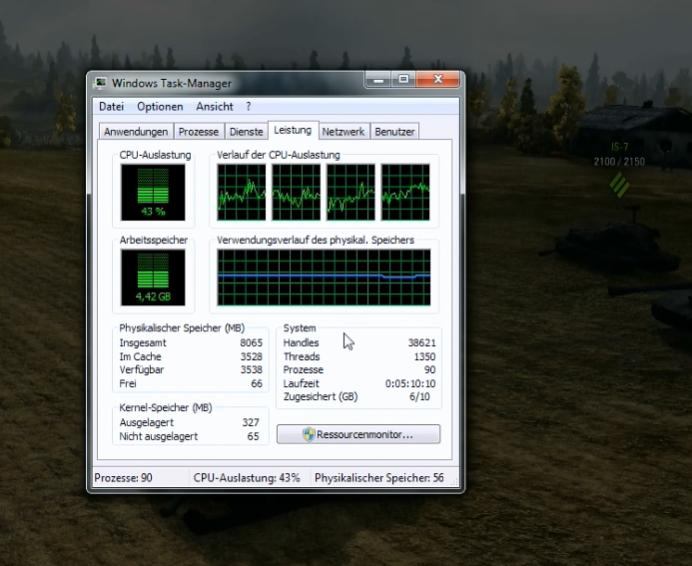The width and height of the screenshot is (692, 566).
Task: Switch to the Prozesse tab
Action: 199,132
